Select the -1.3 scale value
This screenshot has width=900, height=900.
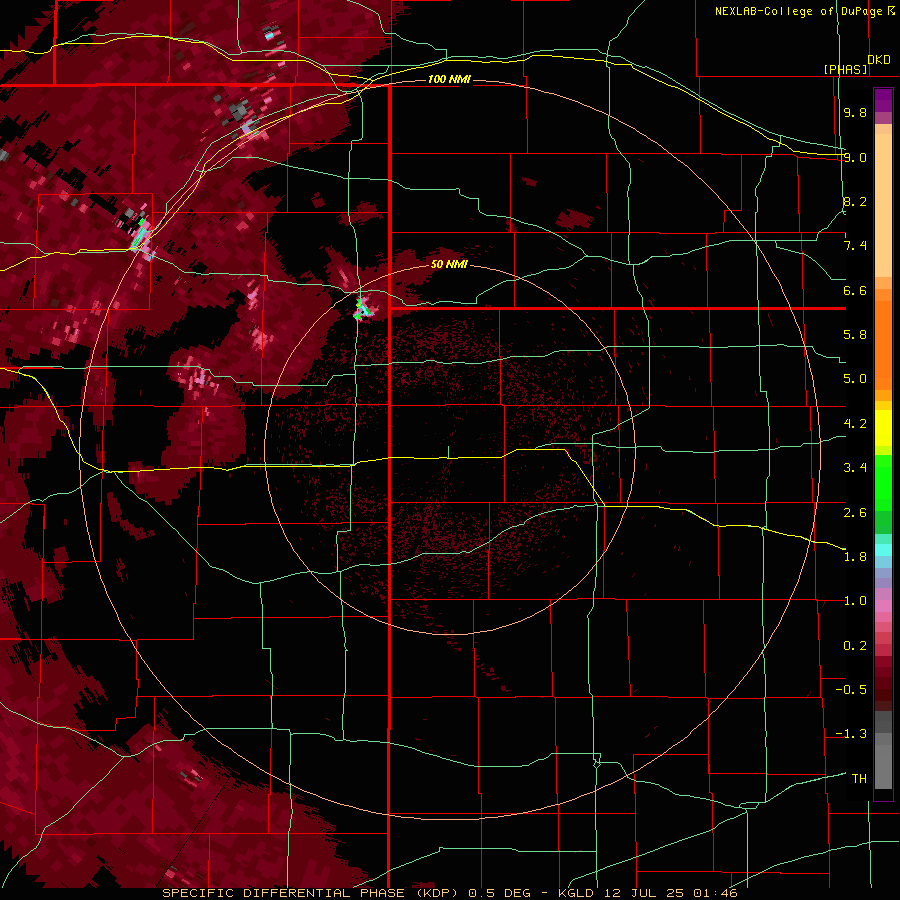pos(851,734)
